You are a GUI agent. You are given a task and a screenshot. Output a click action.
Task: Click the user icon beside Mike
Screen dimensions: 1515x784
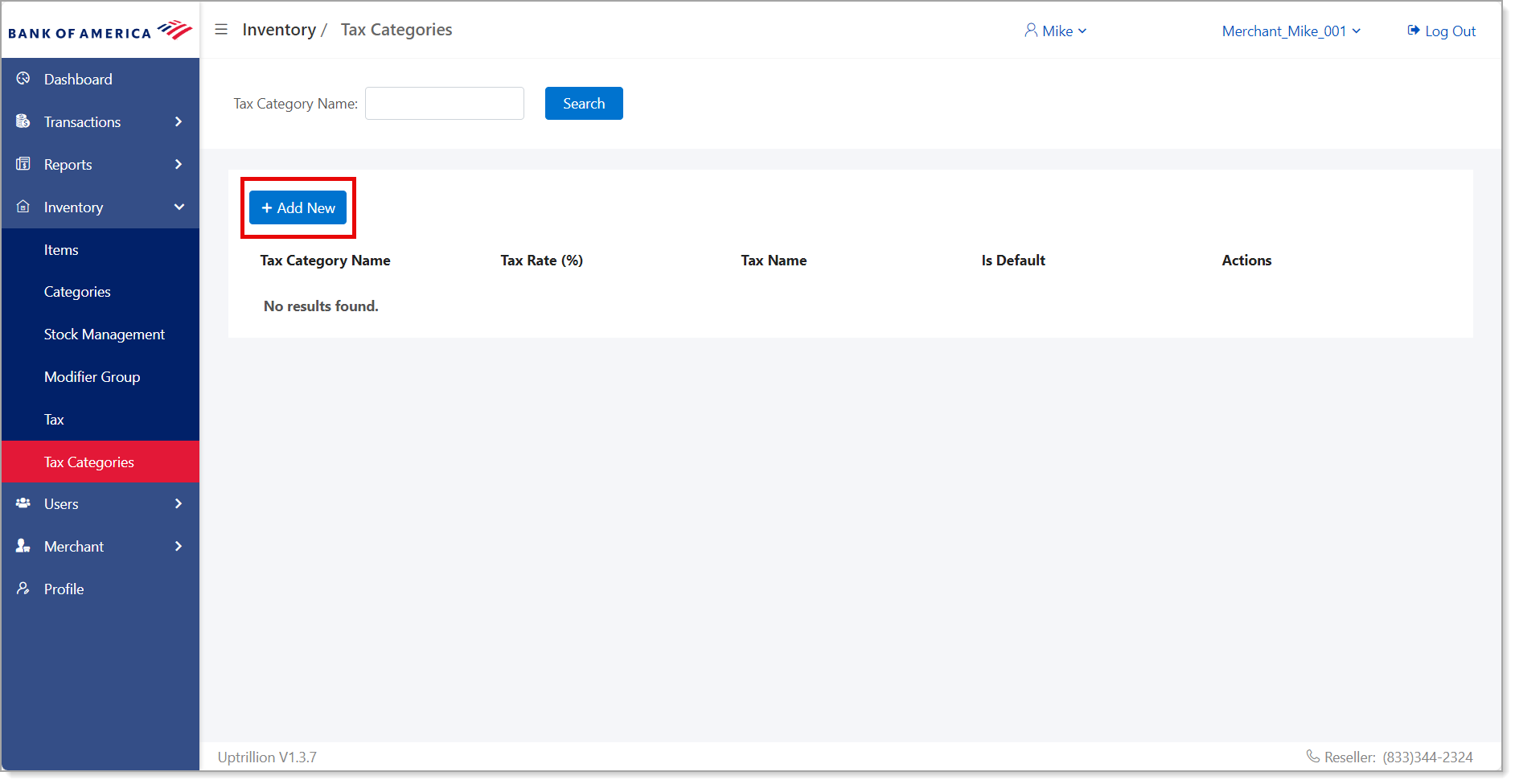[x=1031, y=31]
